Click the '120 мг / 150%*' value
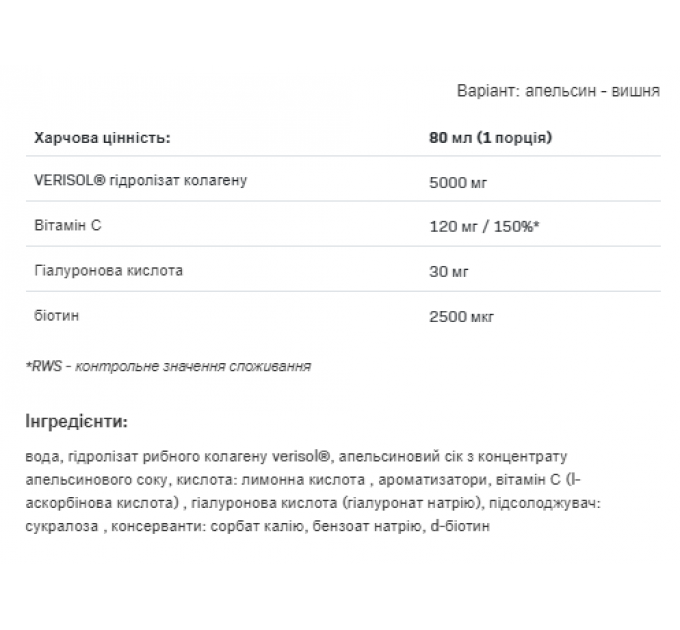 point(484,226)
